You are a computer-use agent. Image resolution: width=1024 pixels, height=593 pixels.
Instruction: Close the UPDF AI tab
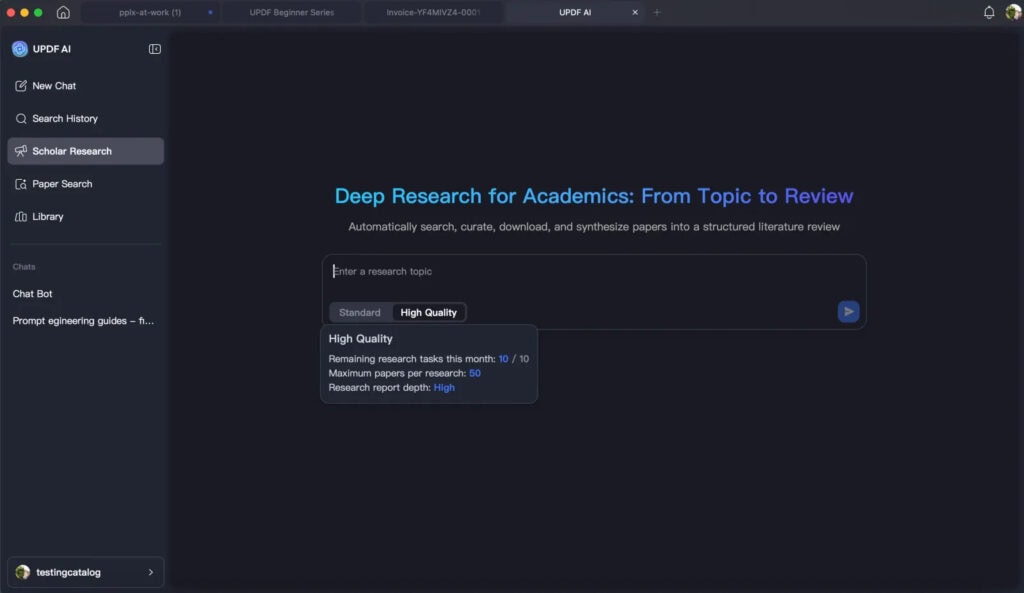tap(635, 12)
